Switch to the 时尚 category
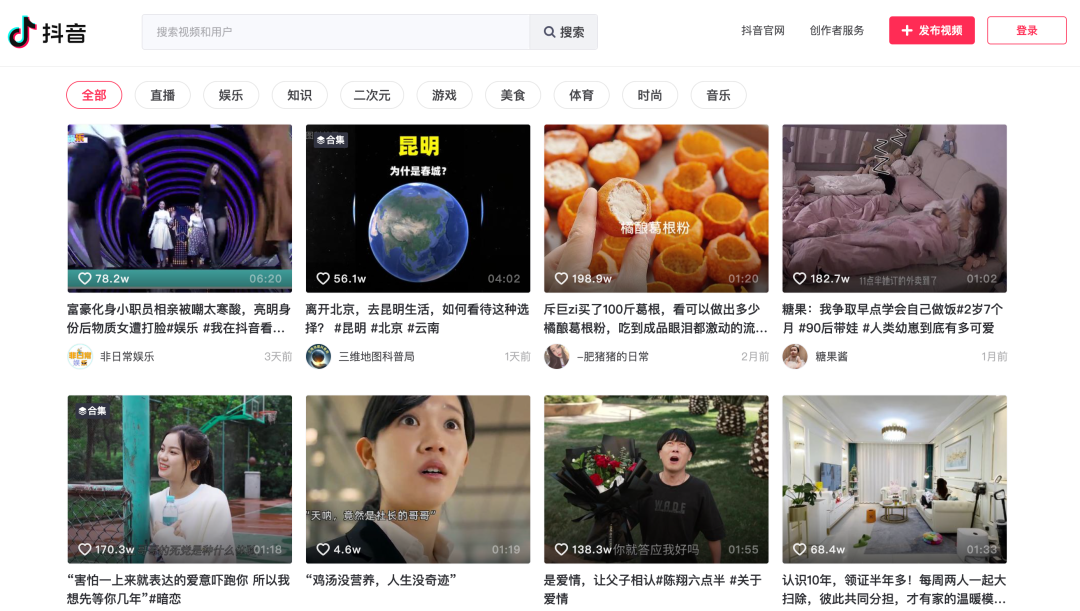The image size is (1080, 611). (650, 95)
